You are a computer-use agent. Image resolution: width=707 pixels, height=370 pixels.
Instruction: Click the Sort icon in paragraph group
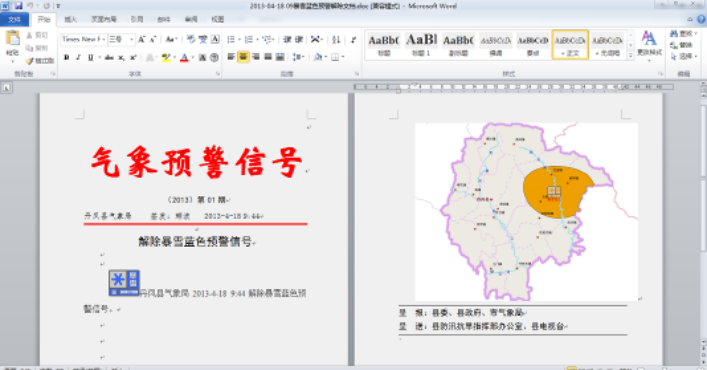tap(336, 40)
